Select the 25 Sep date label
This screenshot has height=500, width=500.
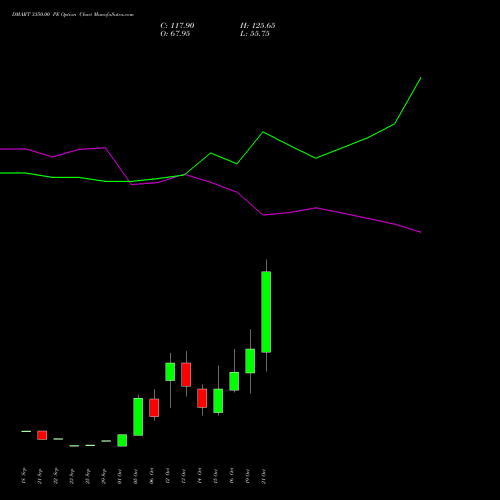pyautogui.click(x=88, y=476)
